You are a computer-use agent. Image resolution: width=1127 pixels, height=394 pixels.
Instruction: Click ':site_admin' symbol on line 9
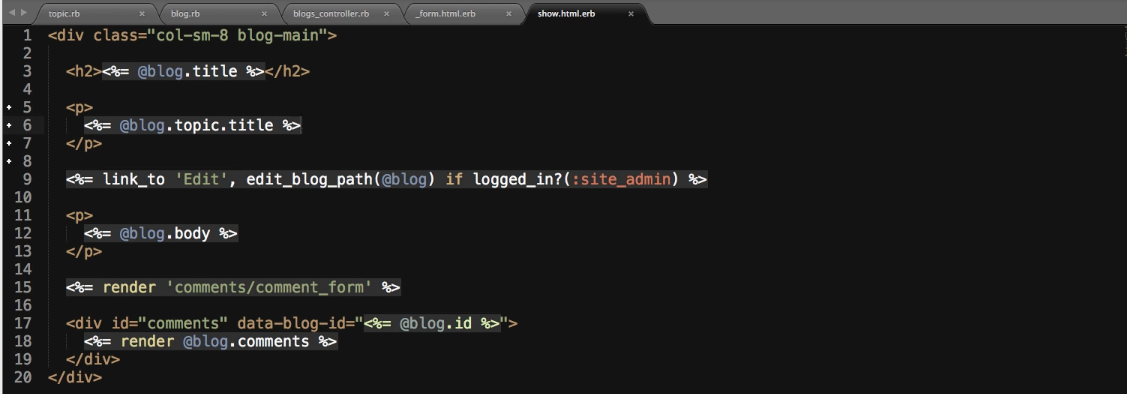click(621, 179)
